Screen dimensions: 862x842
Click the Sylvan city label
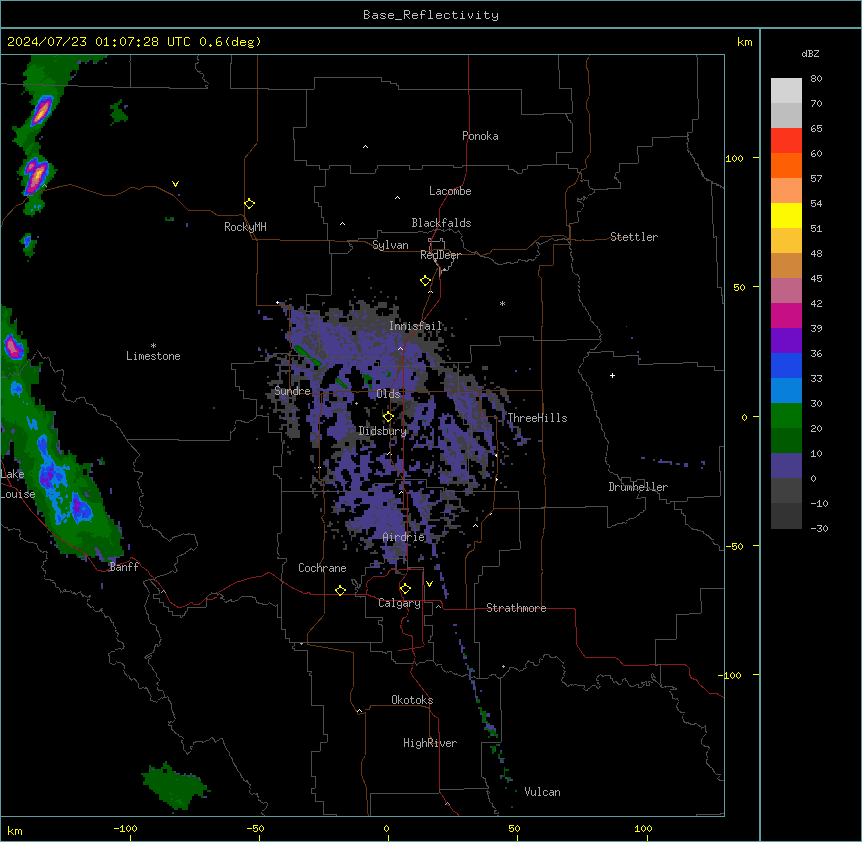(x=390, y=245)
